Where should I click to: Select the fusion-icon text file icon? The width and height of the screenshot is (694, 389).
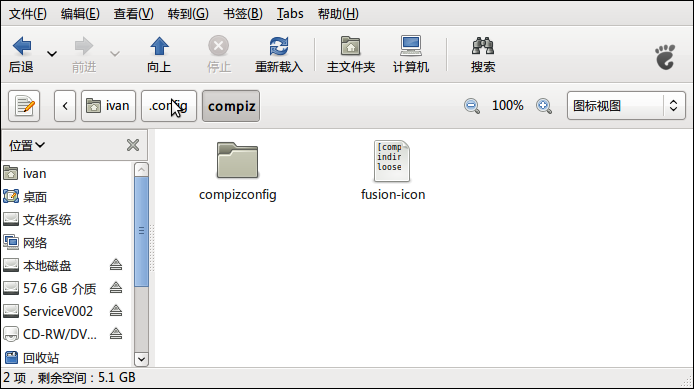coord(392,161)
